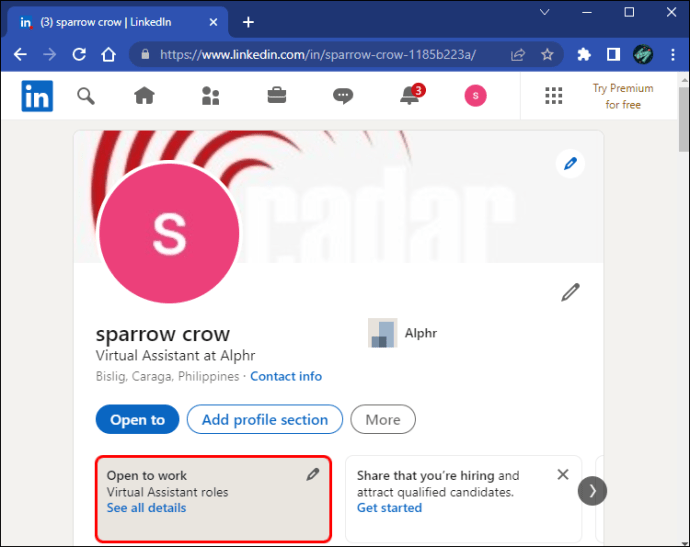Viewport: 690px width, 547px height.
Task: Open Contact info link
Action: click(x=286, y=377)
